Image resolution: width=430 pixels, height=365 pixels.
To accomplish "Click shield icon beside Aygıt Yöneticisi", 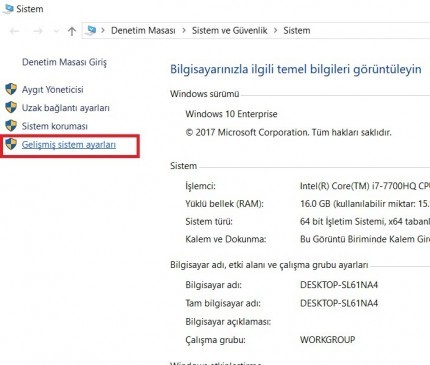I will pos(11,89).
